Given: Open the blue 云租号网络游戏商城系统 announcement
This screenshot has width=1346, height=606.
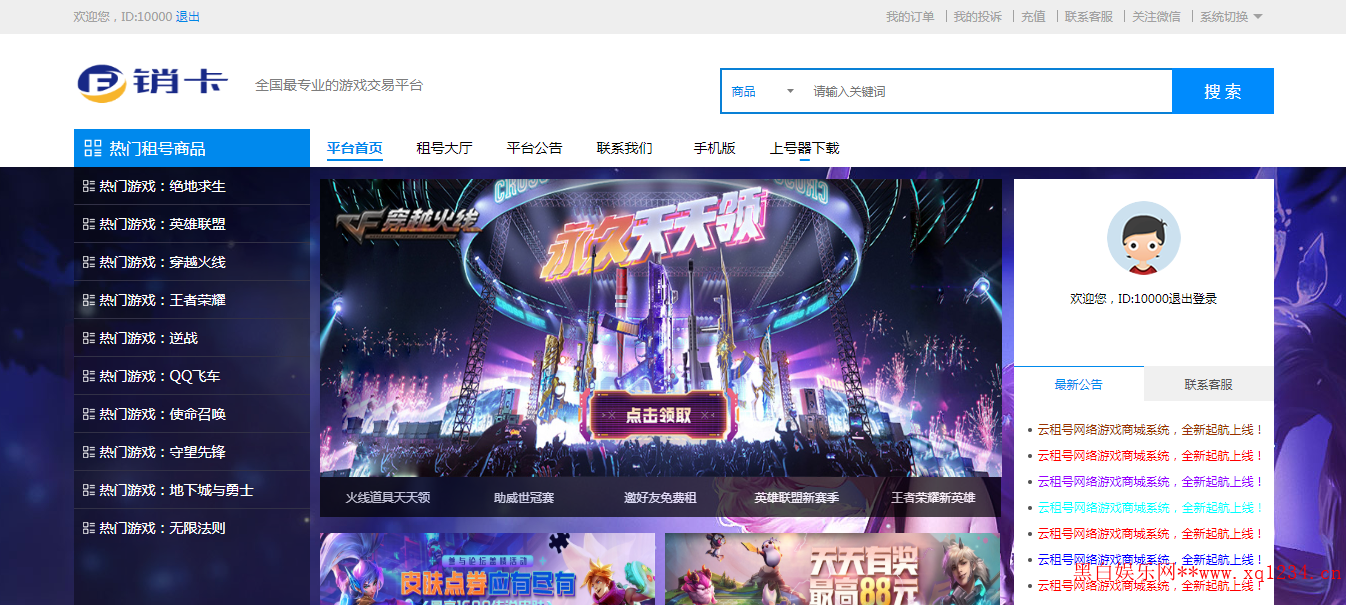Looking at the screenshot, I should coord(1151,560).
